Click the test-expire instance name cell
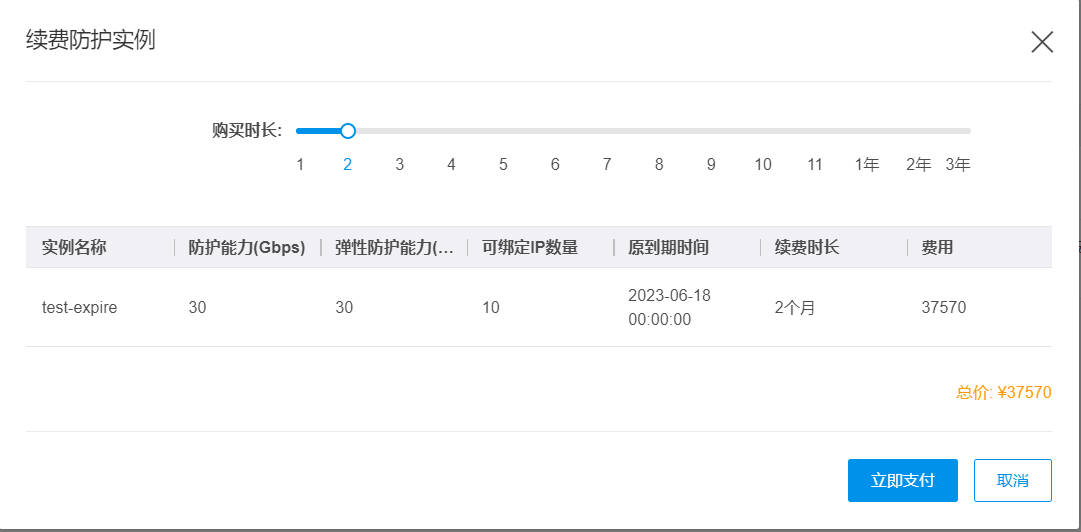The height and width of the screenshot is (532, 1081). 80,308
